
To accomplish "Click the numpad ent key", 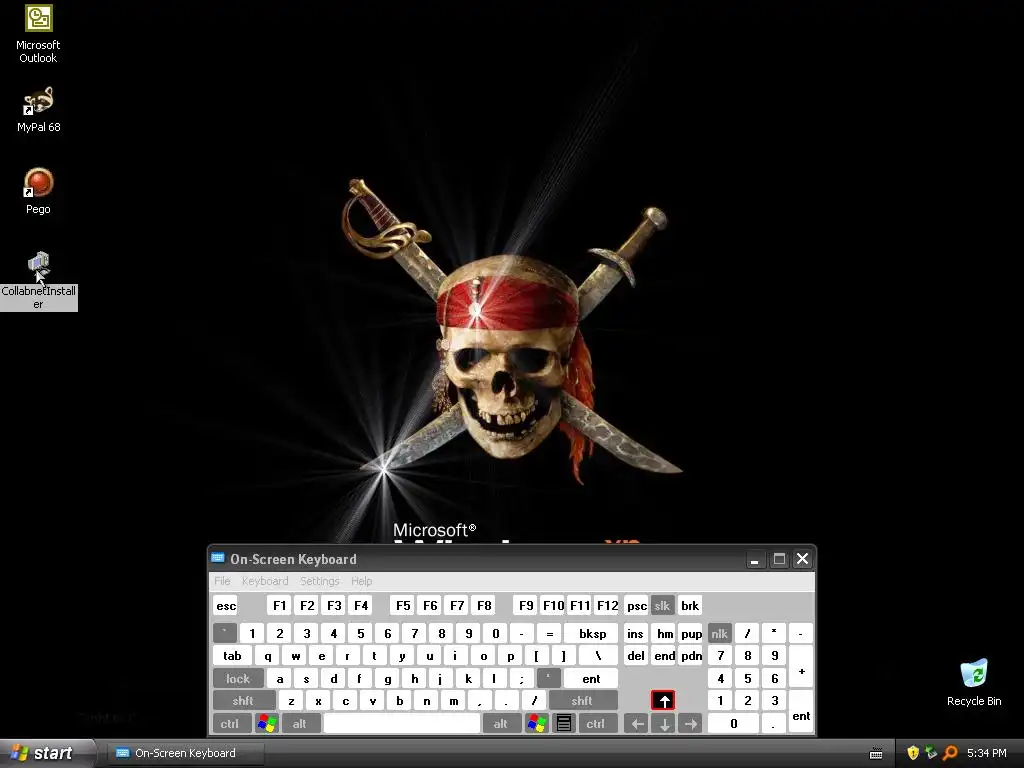I will click(x=801, y=712).
